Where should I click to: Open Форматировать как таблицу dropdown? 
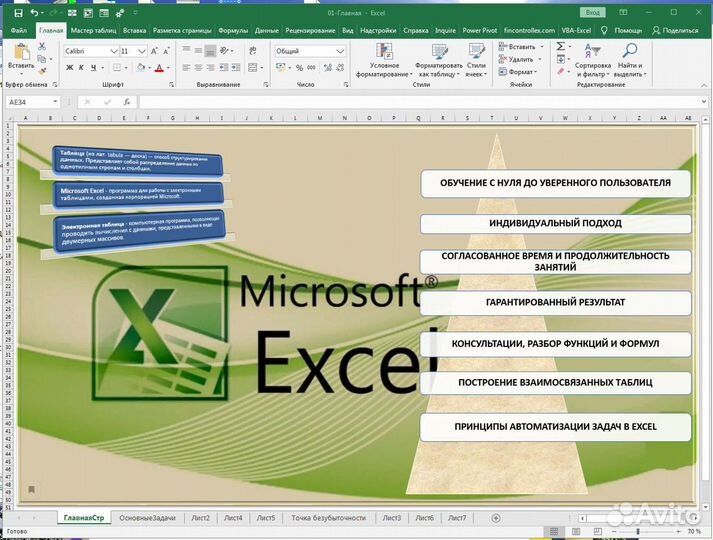coord(439,61)
